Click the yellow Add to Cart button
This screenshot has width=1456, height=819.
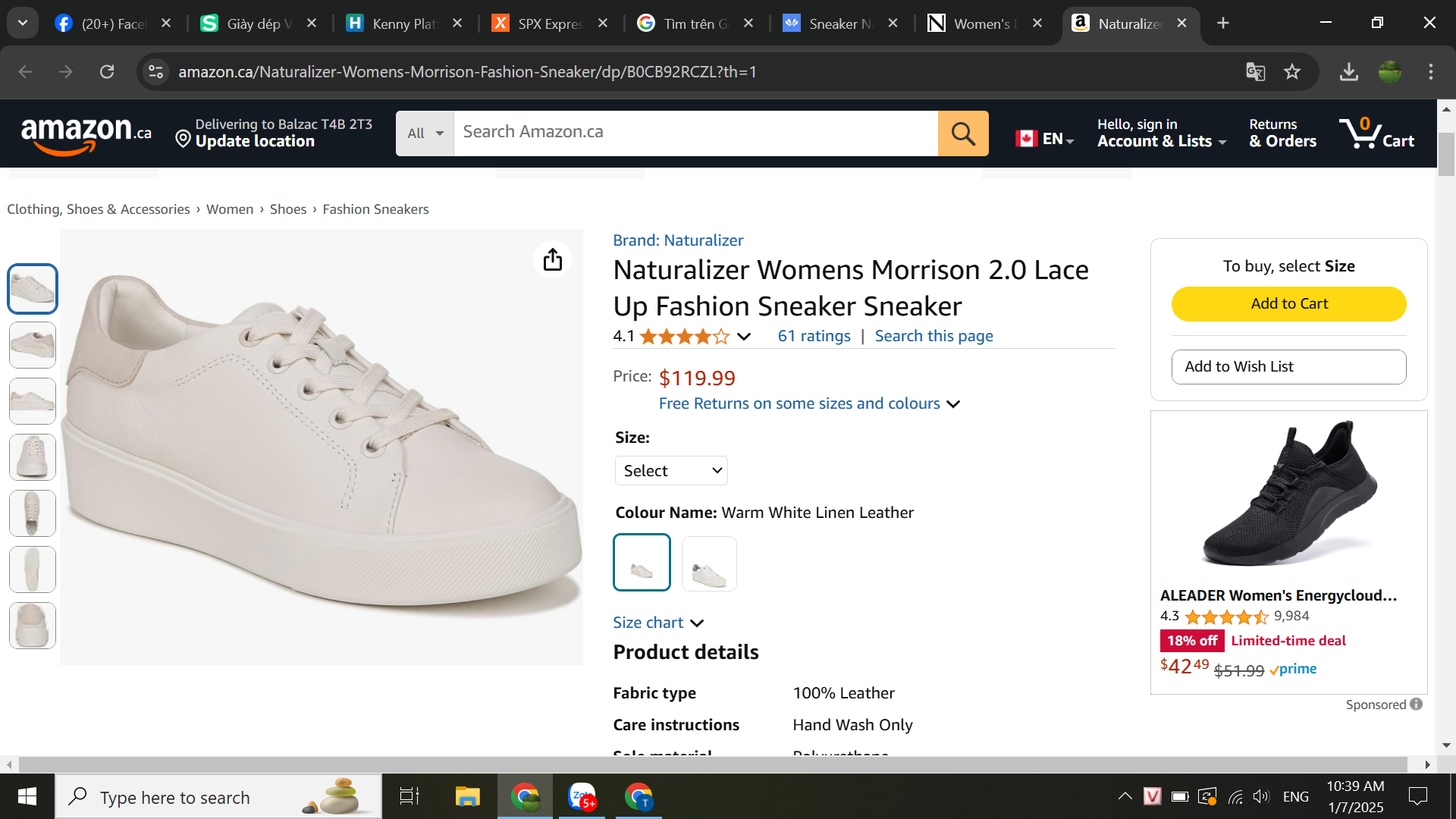1288,304
